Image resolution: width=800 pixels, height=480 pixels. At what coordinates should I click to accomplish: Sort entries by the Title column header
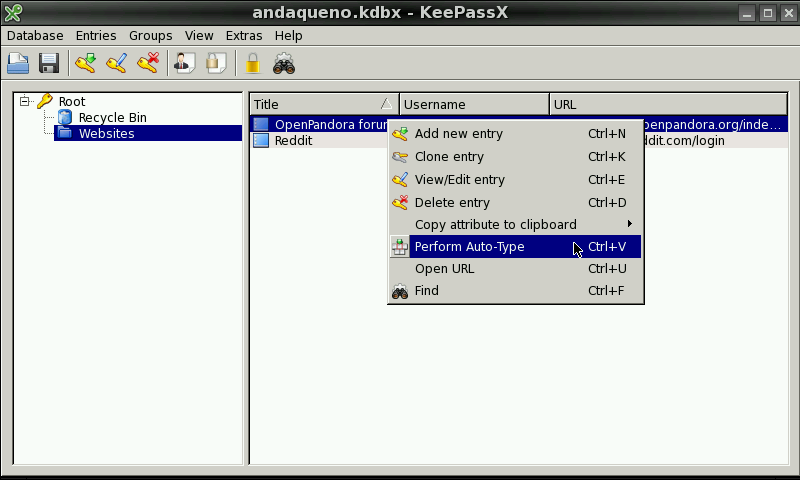(322, 104)
